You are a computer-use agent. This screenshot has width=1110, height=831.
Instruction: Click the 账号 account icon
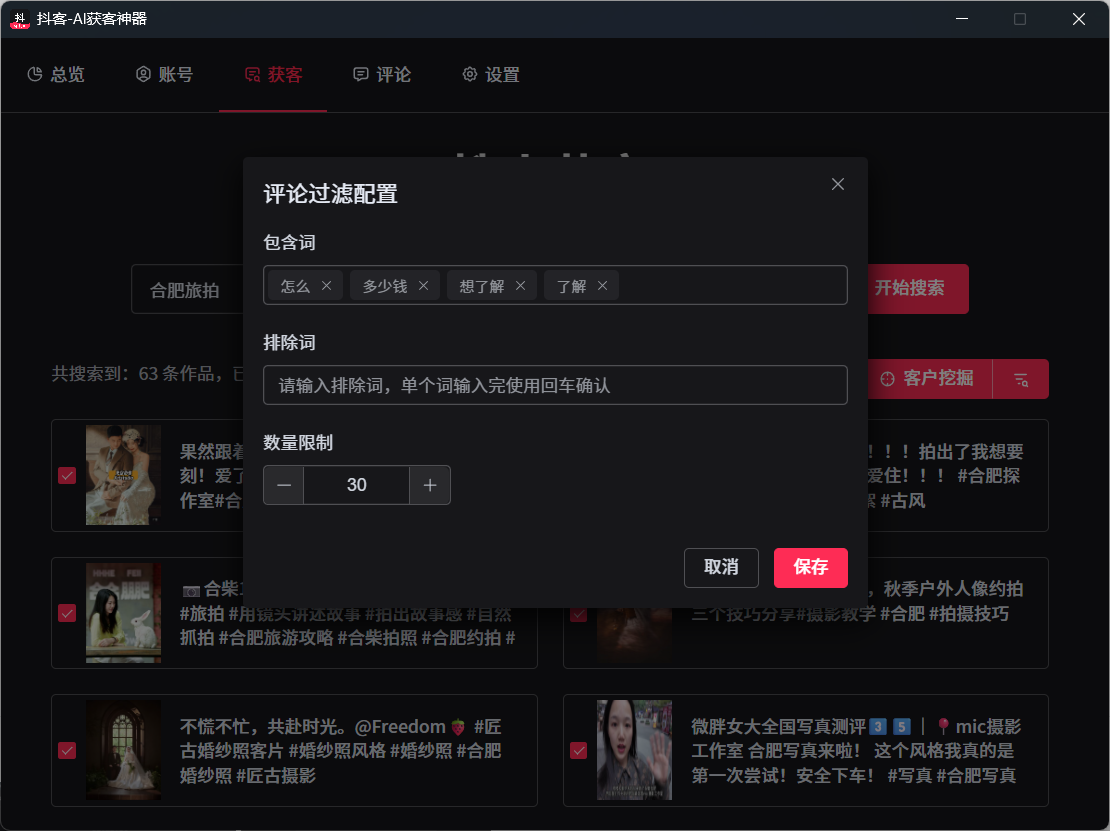141,74
